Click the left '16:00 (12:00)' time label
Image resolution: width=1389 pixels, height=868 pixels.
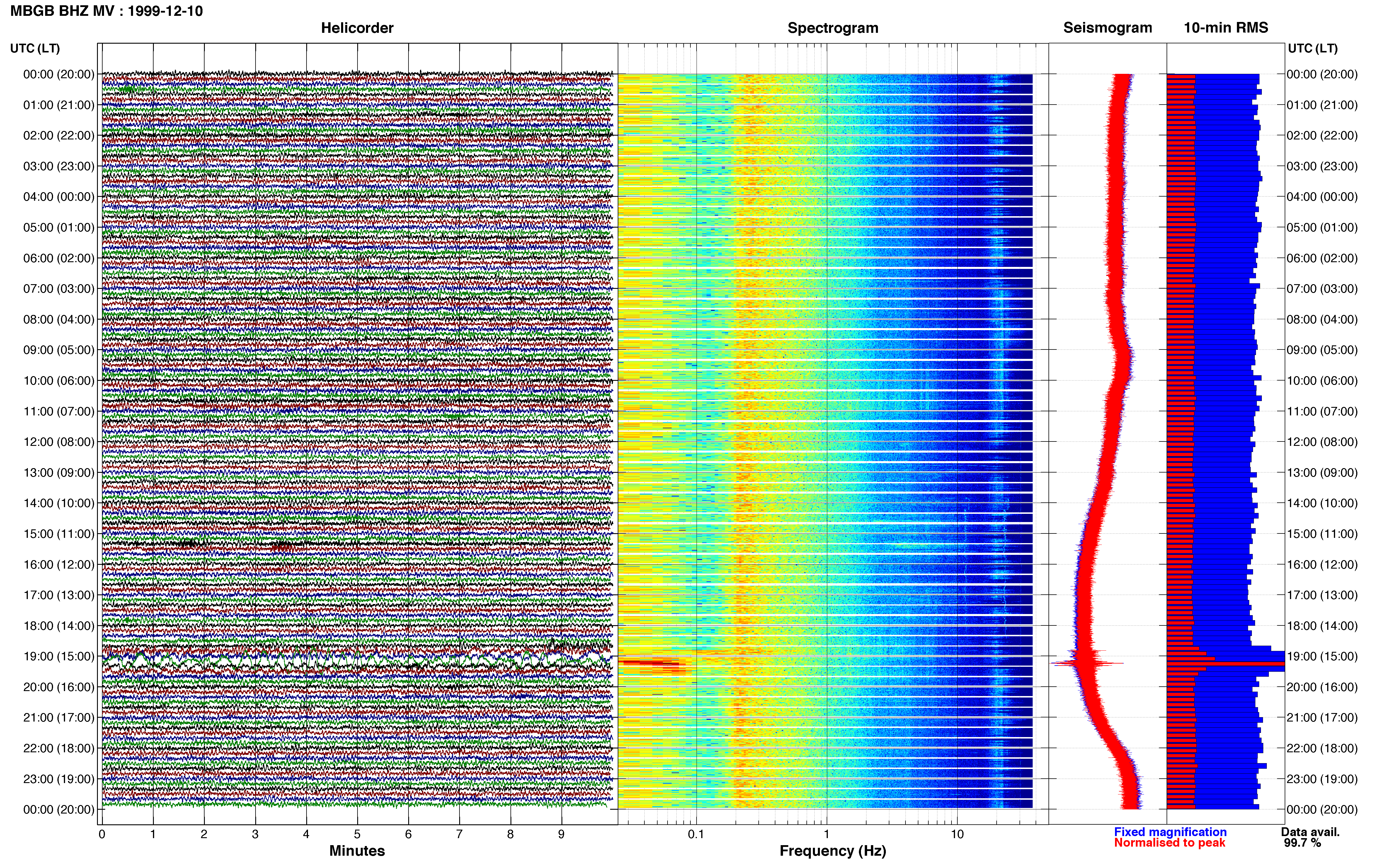[59, 564]
